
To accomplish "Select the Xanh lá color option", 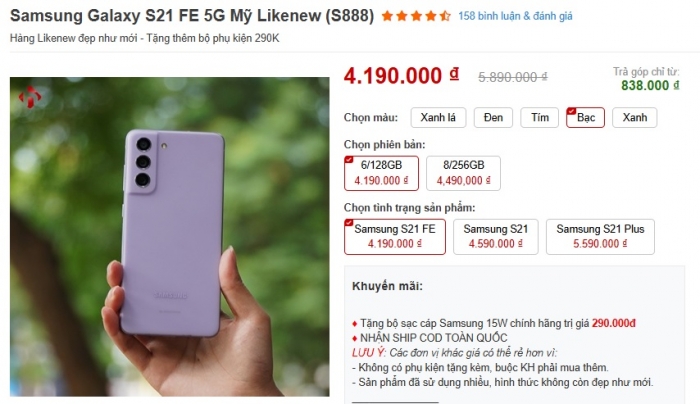I will click(x=437, y=118).
